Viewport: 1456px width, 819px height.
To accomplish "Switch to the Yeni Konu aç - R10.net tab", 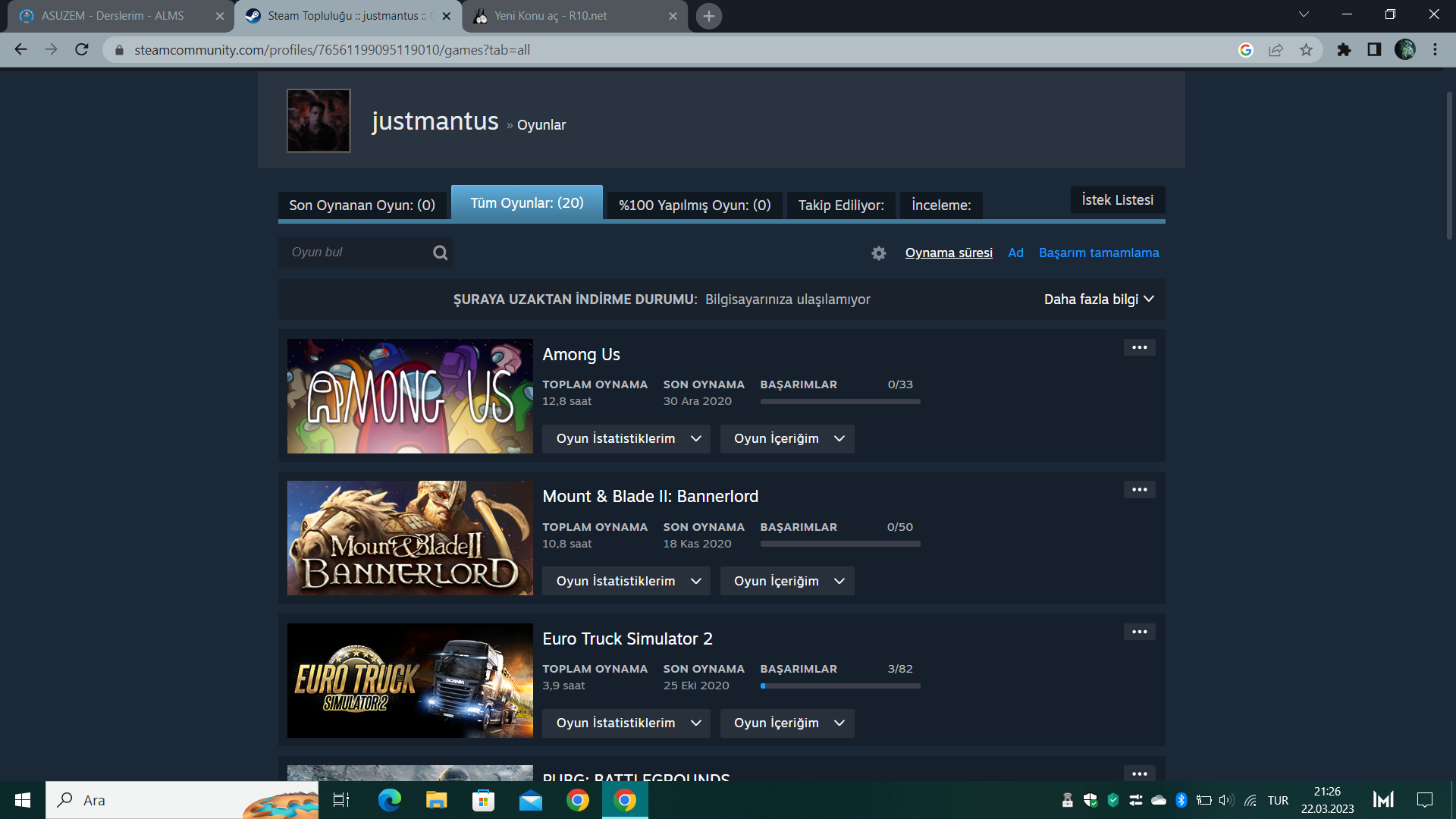I will pyautogui.click(x=575, y=16).
